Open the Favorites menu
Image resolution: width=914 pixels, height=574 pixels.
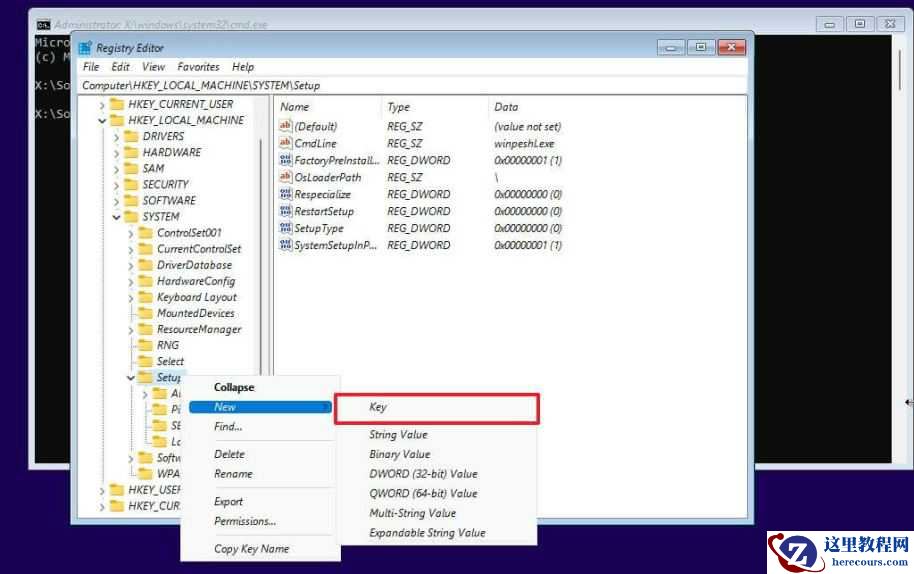(198, 66)
